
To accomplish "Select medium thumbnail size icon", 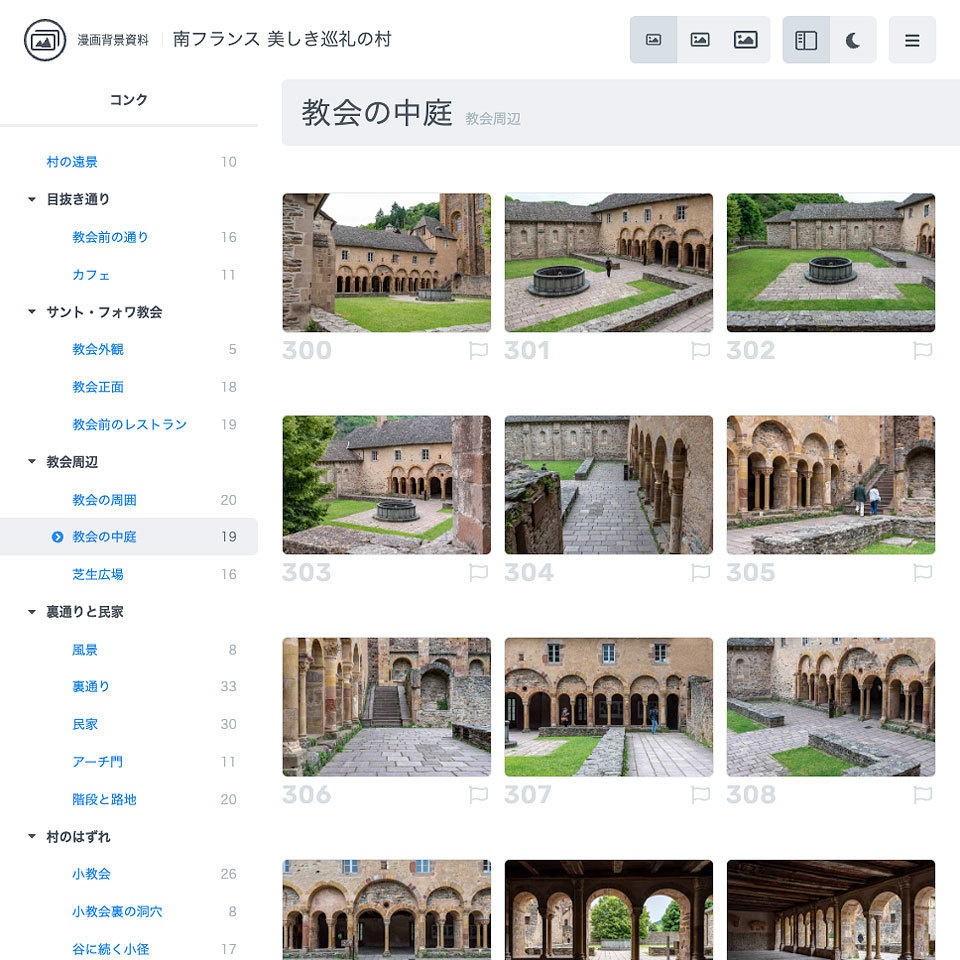I will (700, 40).
